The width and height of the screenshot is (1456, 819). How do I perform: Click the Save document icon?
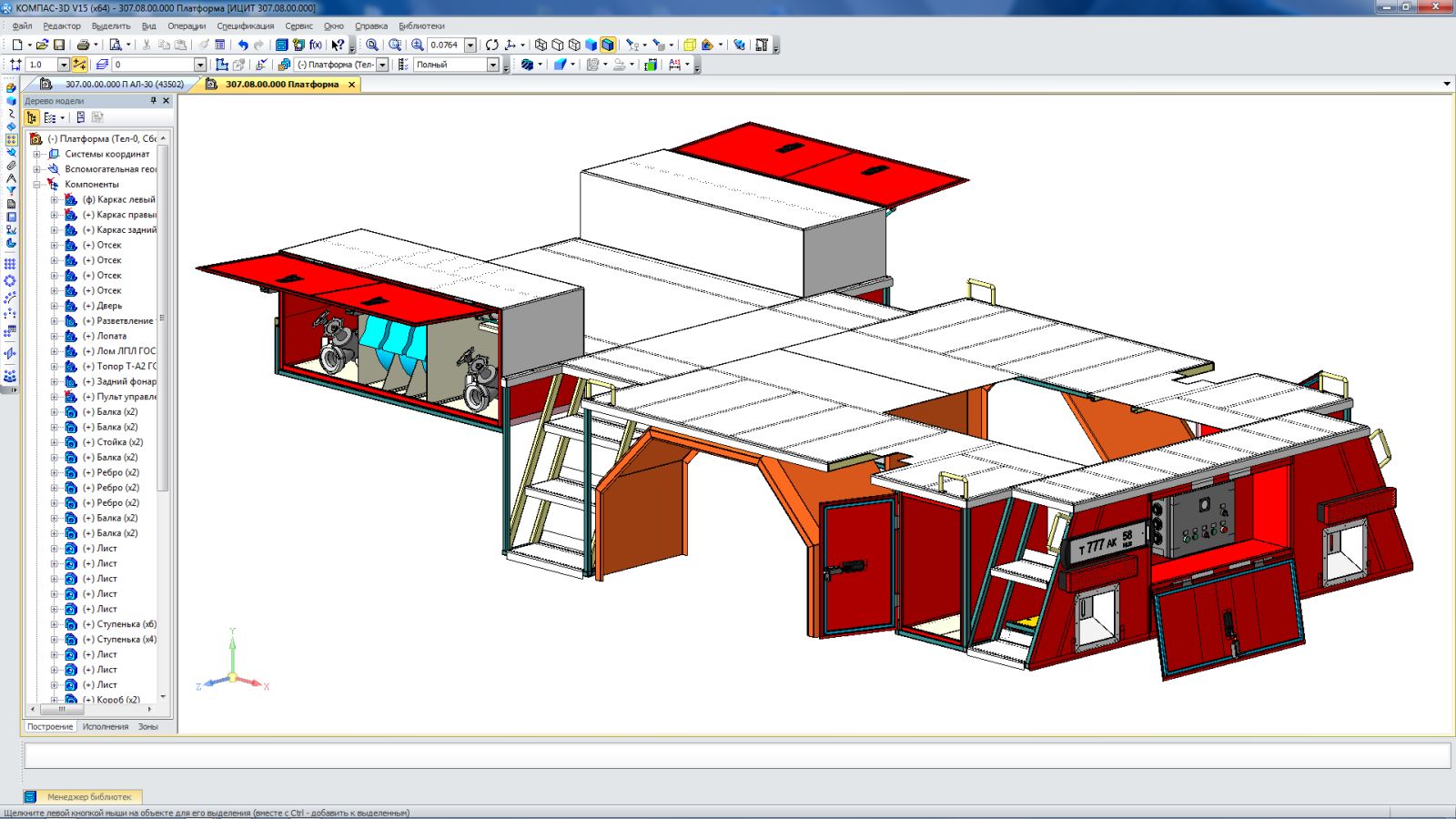[x=59, y=45]
